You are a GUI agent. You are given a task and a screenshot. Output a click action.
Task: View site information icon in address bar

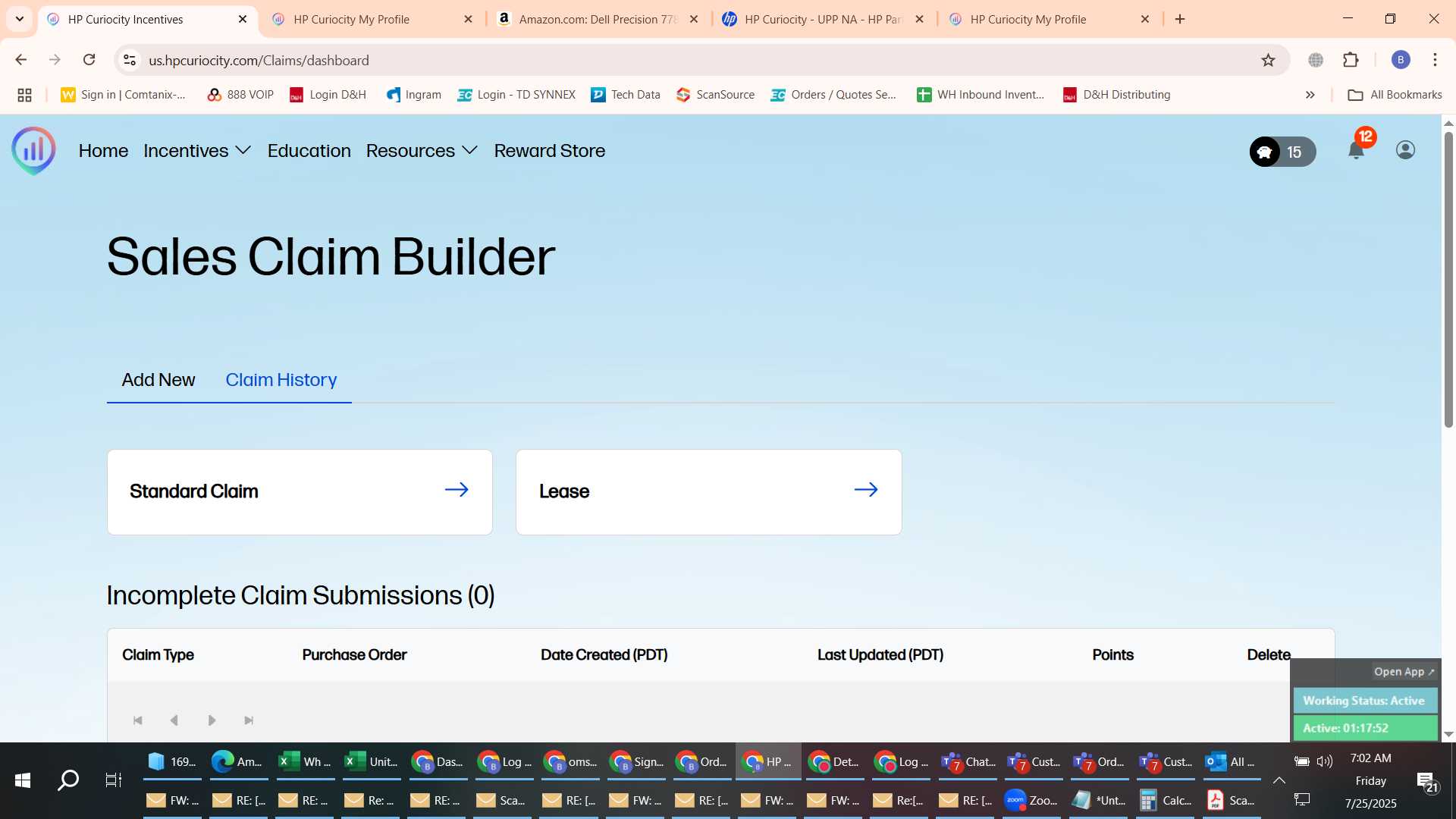130,60
